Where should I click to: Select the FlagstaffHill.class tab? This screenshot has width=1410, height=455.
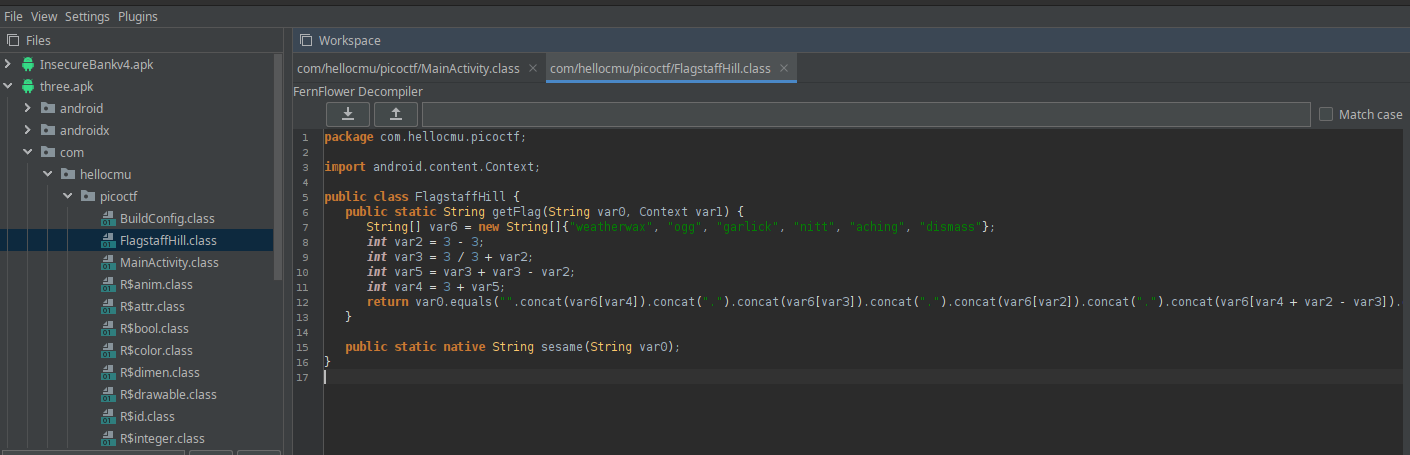(660, 68)
